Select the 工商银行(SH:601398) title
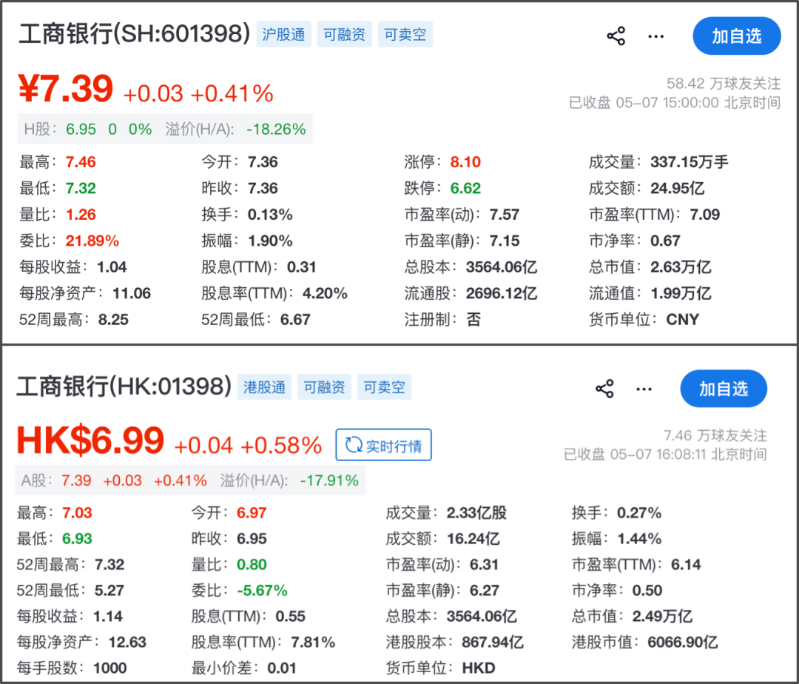The width and height of the screenshot is (799, 684). pos(135,34)
